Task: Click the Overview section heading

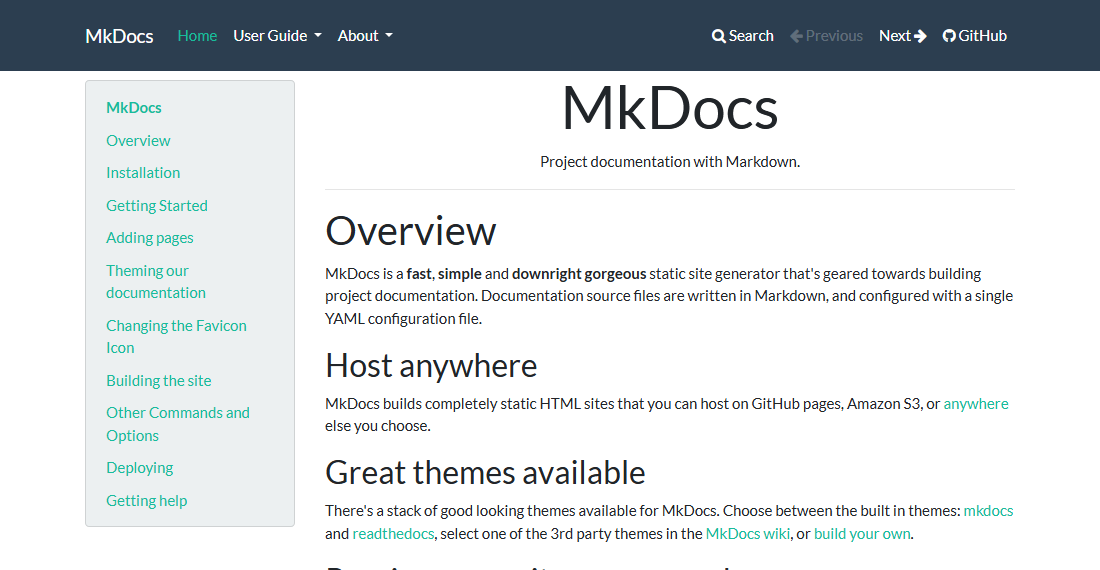Action: [410, 231]
